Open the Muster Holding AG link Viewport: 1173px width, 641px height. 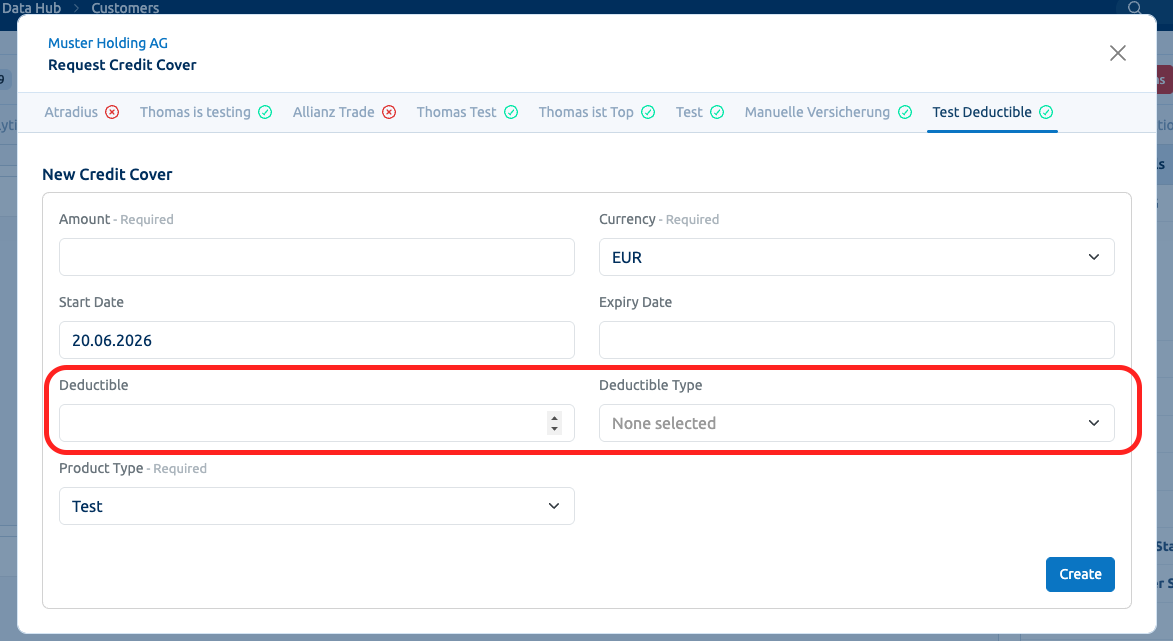point(108,43)
